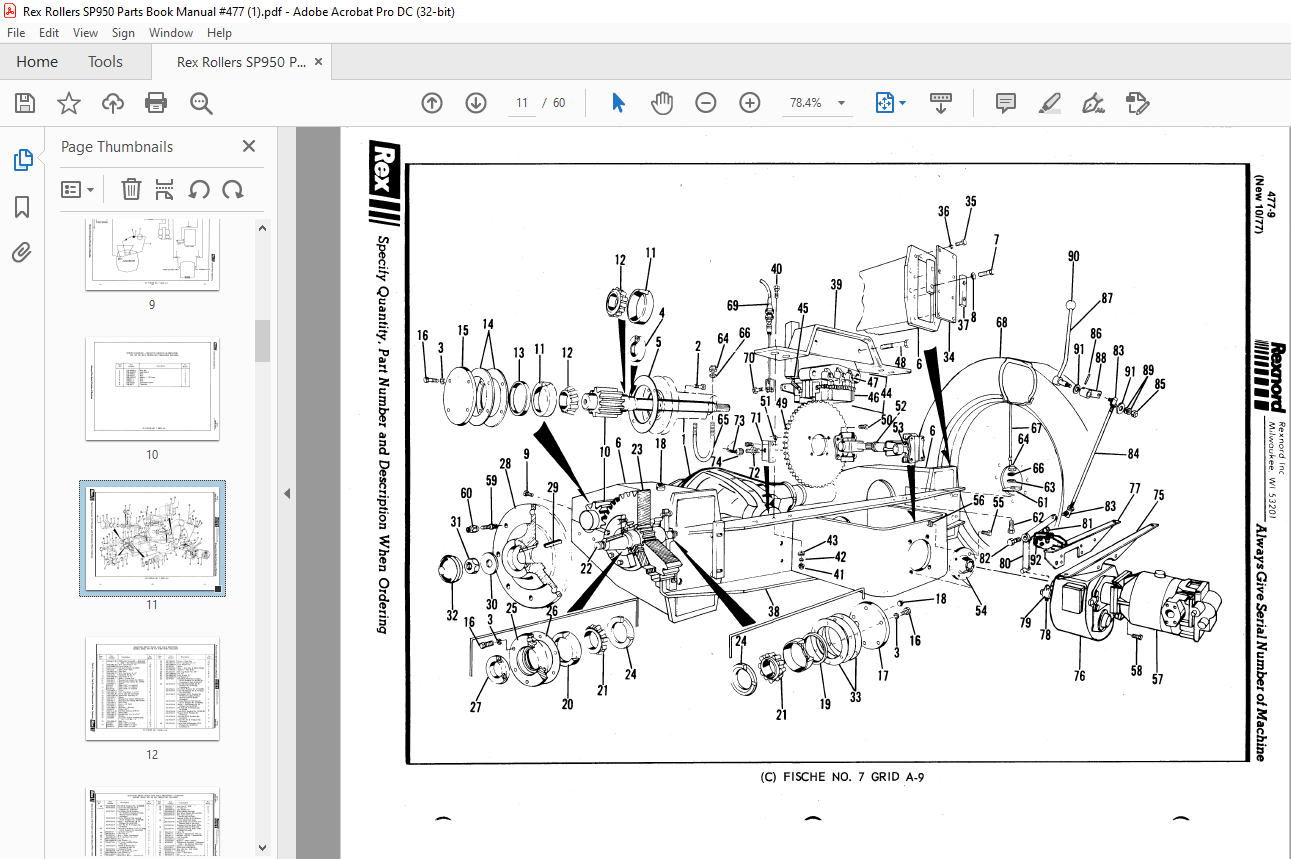The height and width of the screenshot is (859, 1291).
Task: Print the document using printer icon
Action: pyautogui.click(x=156, y=103)
